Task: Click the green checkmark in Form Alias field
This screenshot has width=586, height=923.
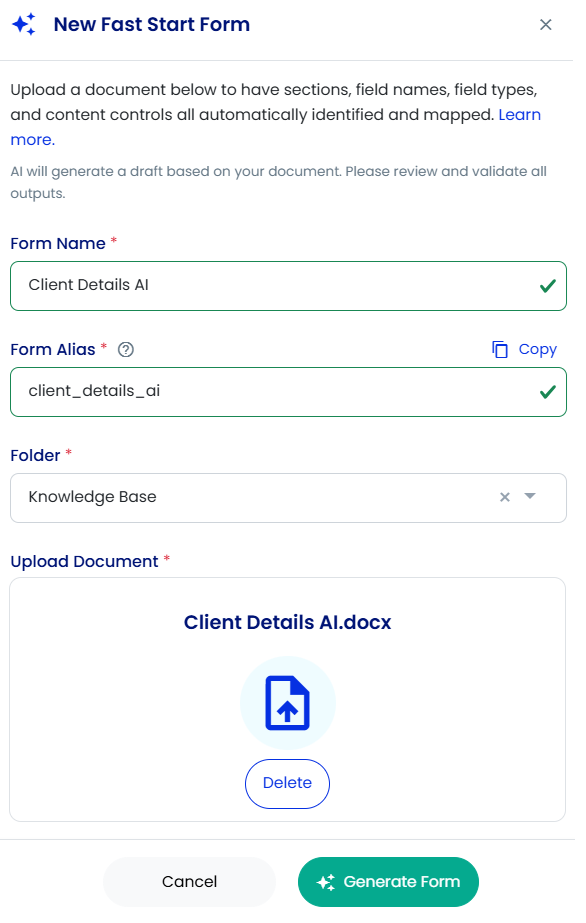Action: pyautogui.click(x=548, y=392)
